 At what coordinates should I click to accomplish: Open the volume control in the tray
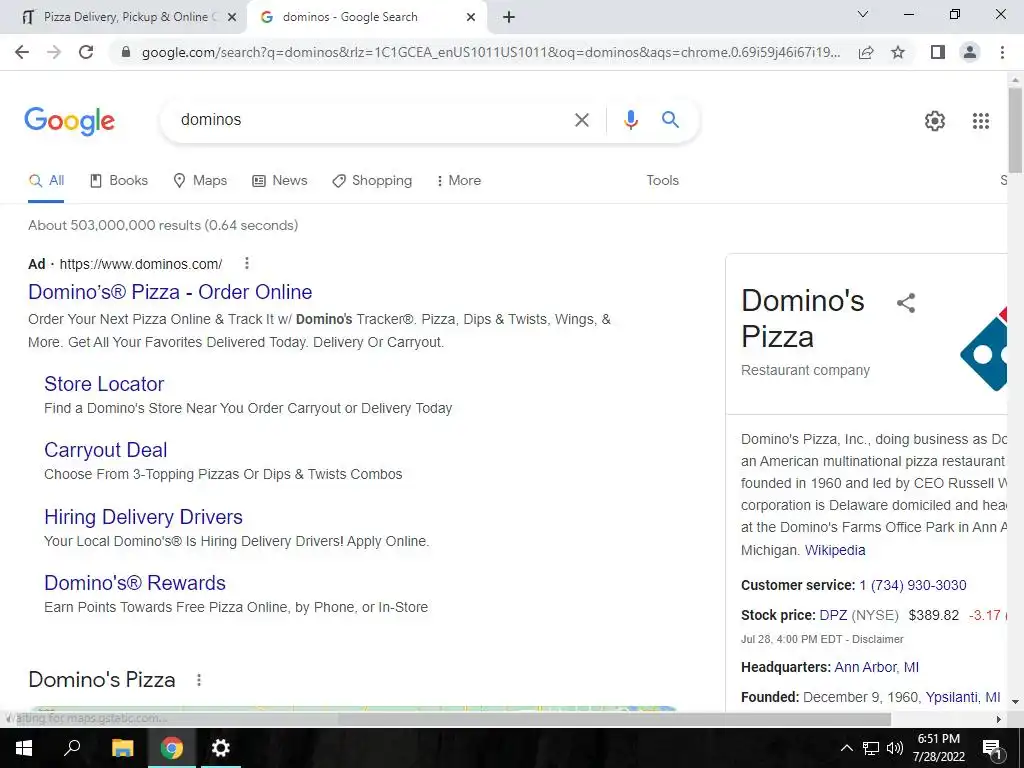point(895,748)
